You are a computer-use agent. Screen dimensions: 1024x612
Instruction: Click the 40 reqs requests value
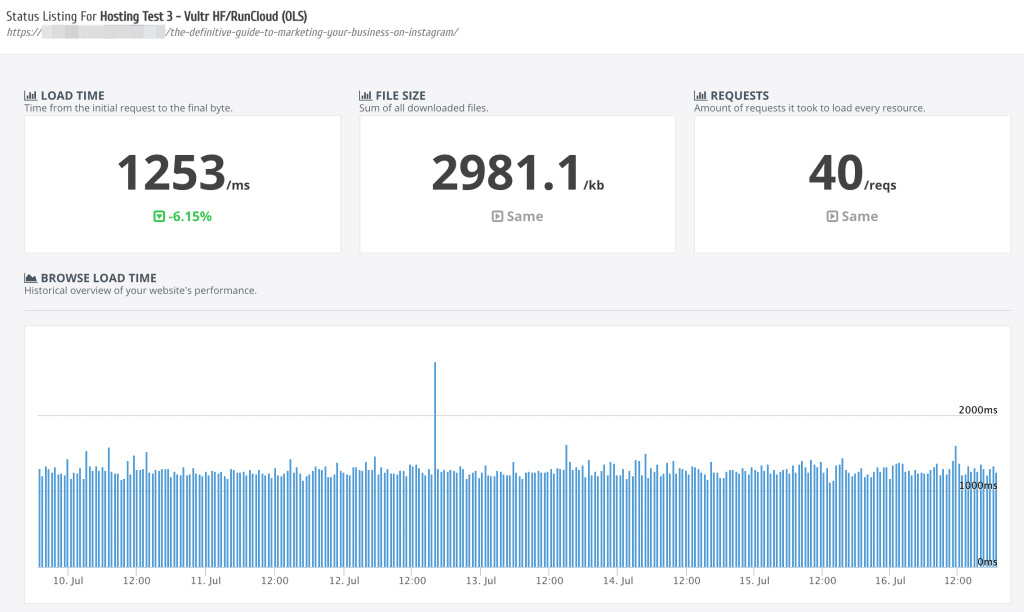point(836,173)
